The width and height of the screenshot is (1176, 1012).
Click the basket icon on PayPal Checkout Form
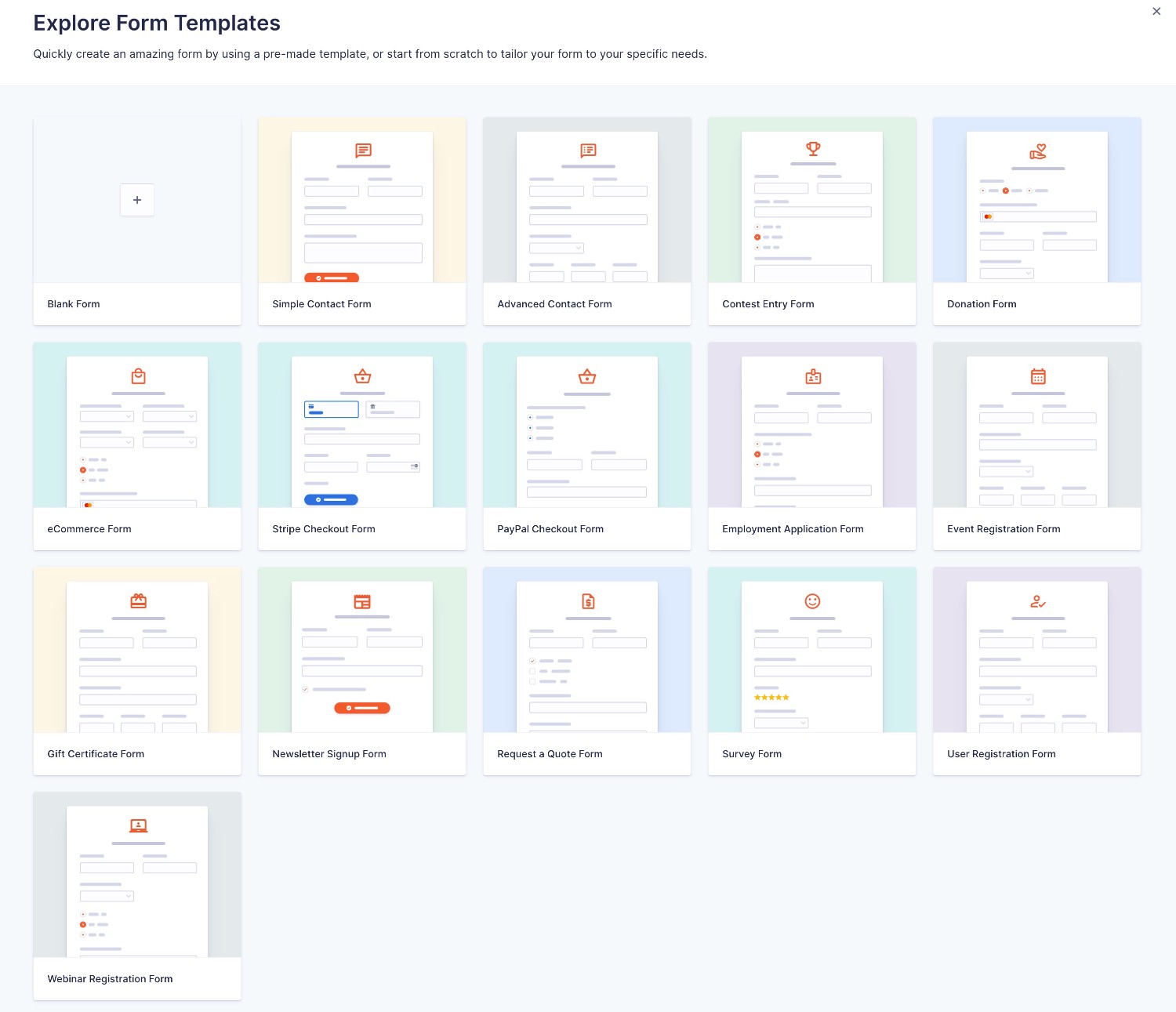pyautogui.click(x=587, y=376)
